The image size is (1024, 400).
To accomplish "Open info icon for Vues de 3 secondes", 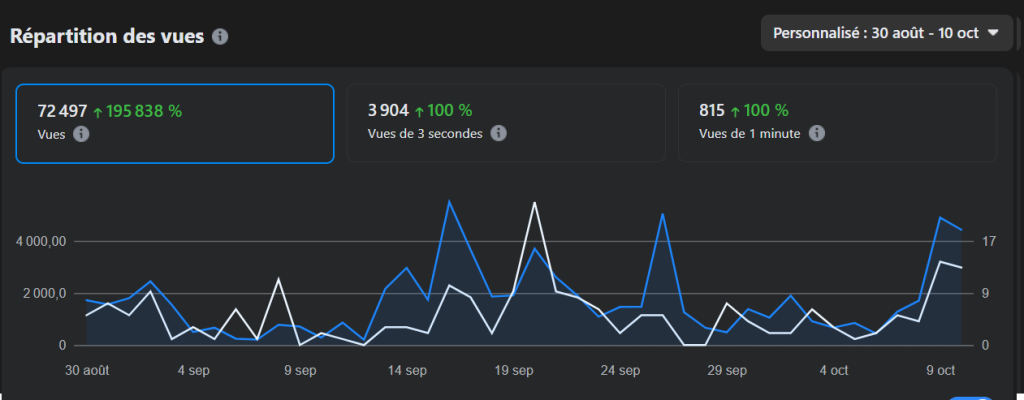I will pos(498,133).
